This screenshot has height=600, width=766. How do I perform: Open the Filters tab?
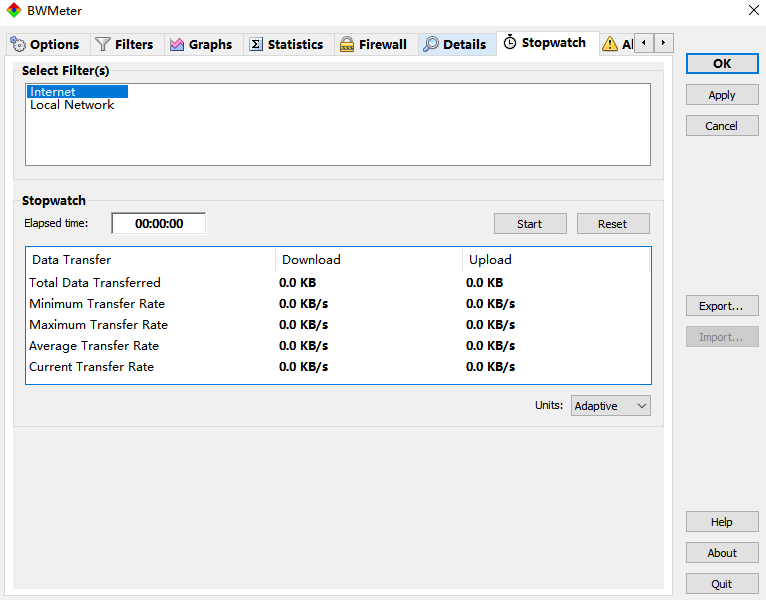[127, 44]
